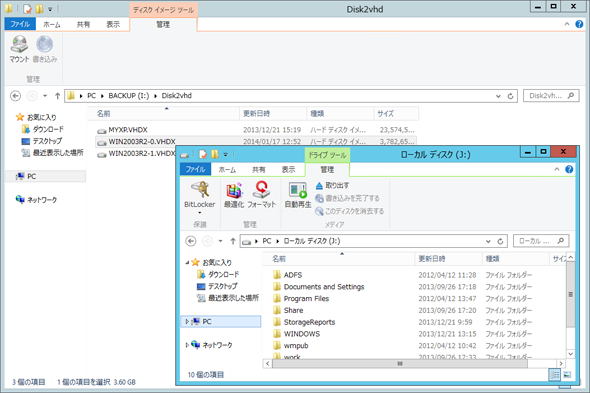Sort by Date modified (更新日時) in Local Disk (J:) window
Viewport: 590px width, 393px height.
[449, 259]
